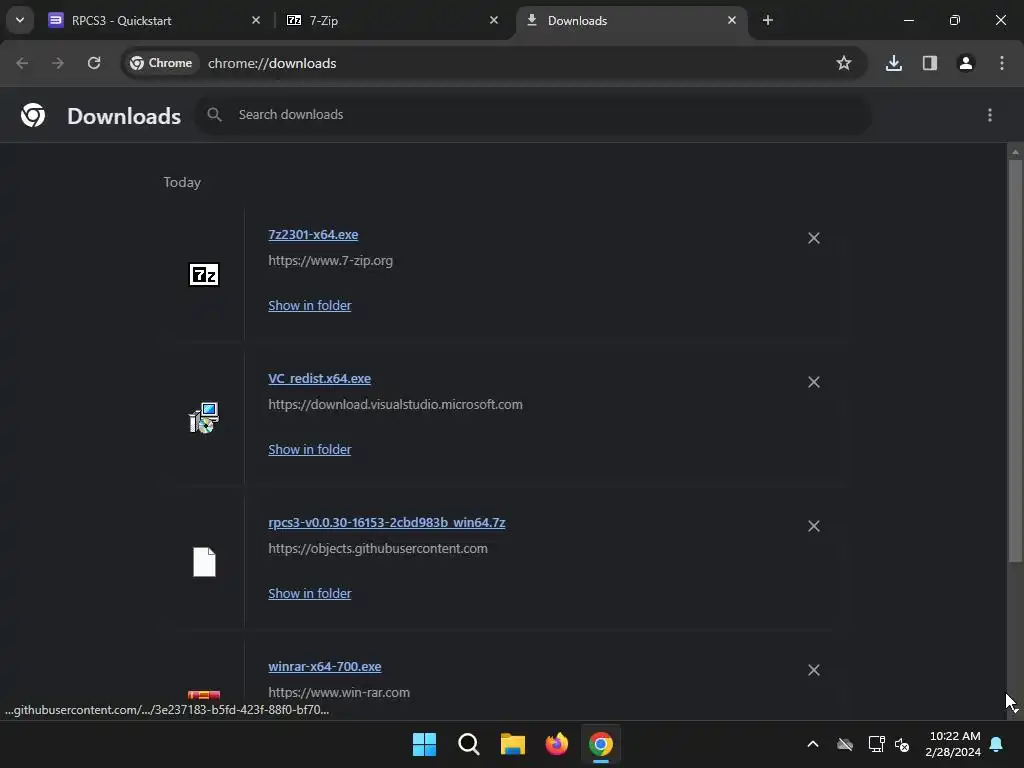Open the tab search dropdown arrow
Screen dimensions: 1024x768
(20, 20)
